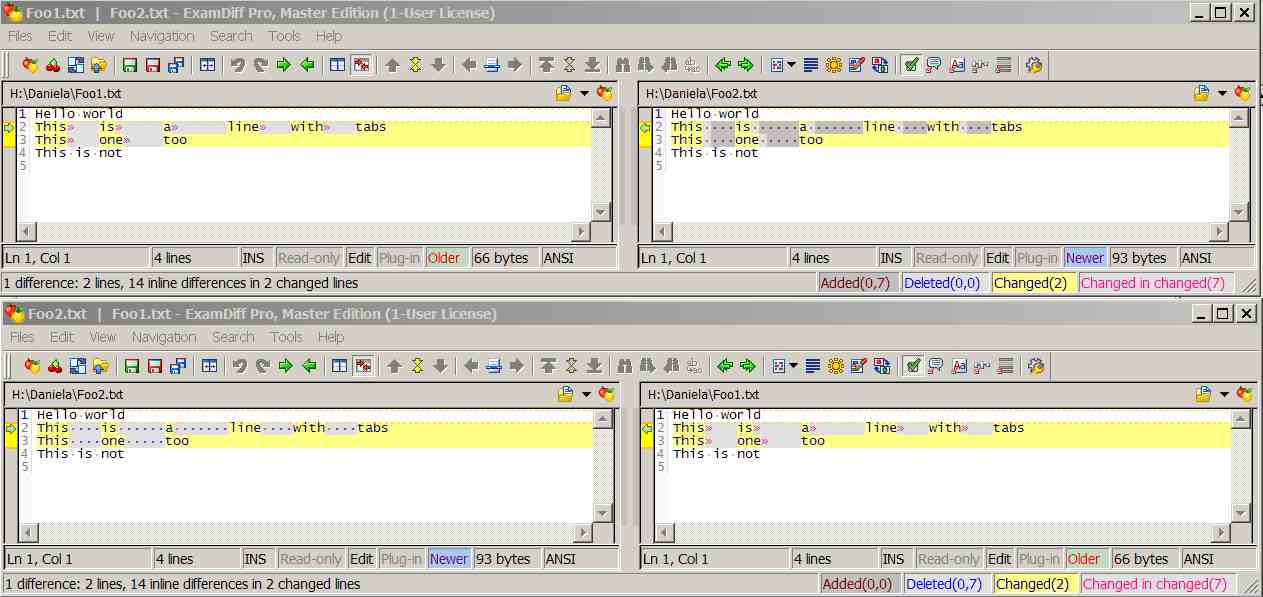
Task: Toggle the Aa case option in top toolbar
Action: tap(957, 65)
